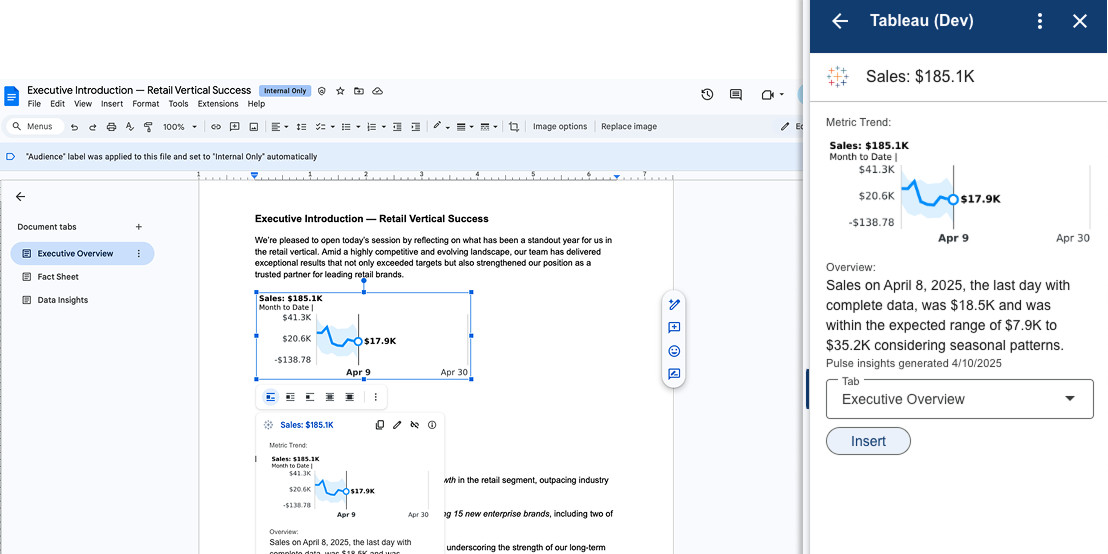1108x554 pixels.
Task: Remove the link with the unlink icon
Action: (x=415, y=425)
